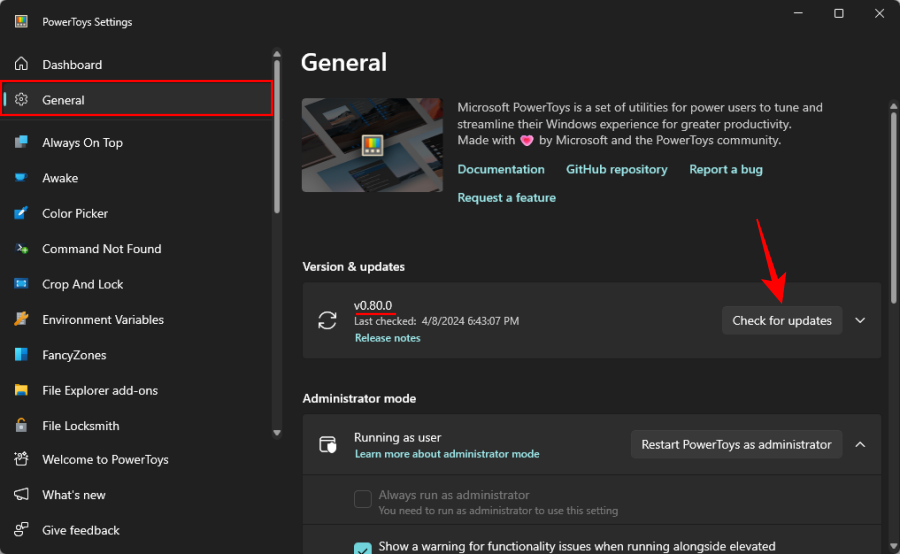
Task: Open the Report a bug link
Action: point(726,169)
